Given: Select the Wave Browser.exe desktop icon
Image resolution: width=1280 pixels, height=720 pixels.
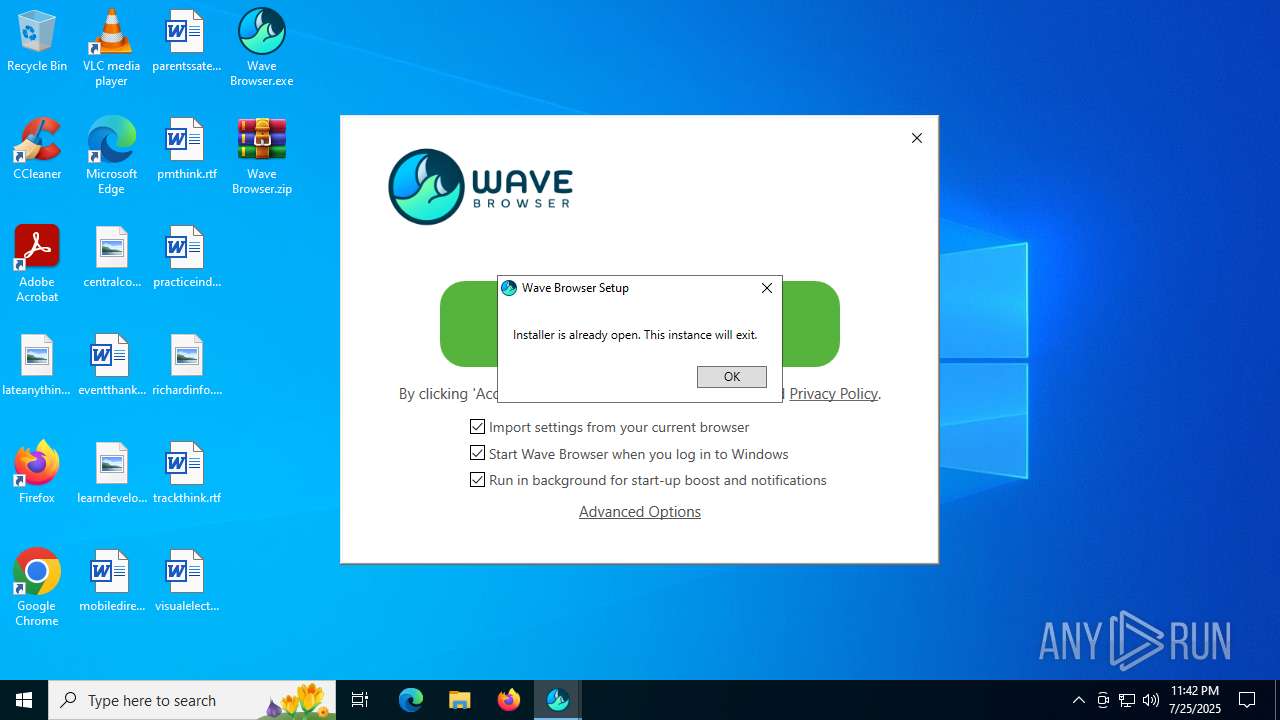Looking at the screenshot, I should point(262,48).
